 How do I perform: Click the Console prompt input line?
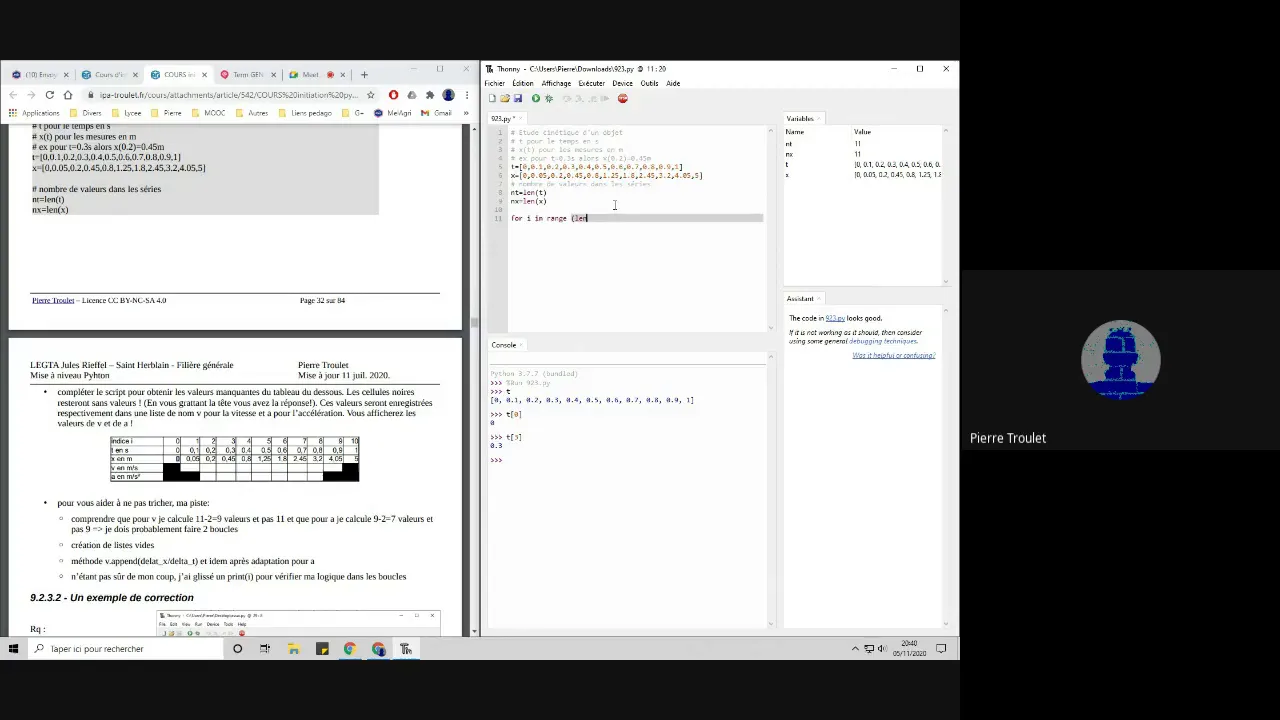point(630,460)
